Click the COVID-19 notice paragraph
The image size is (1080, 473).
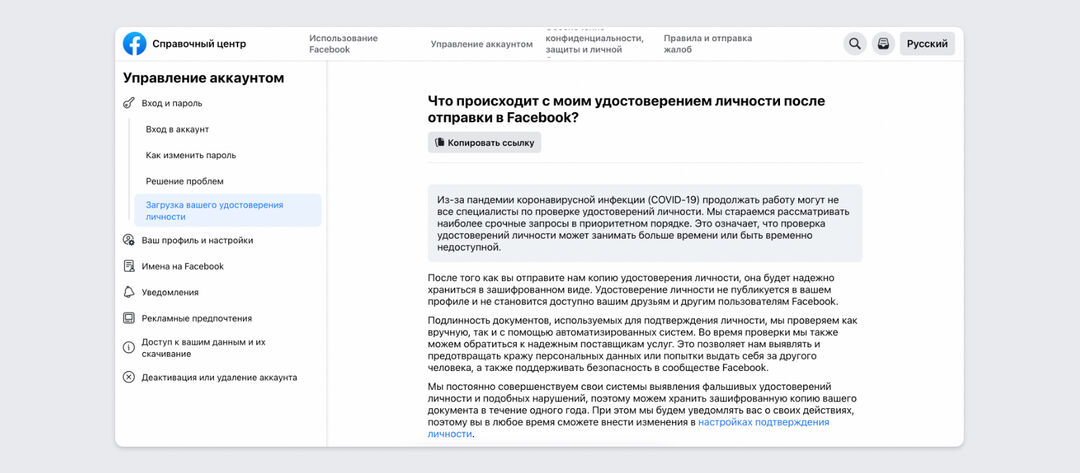click(x=645, y=223)
